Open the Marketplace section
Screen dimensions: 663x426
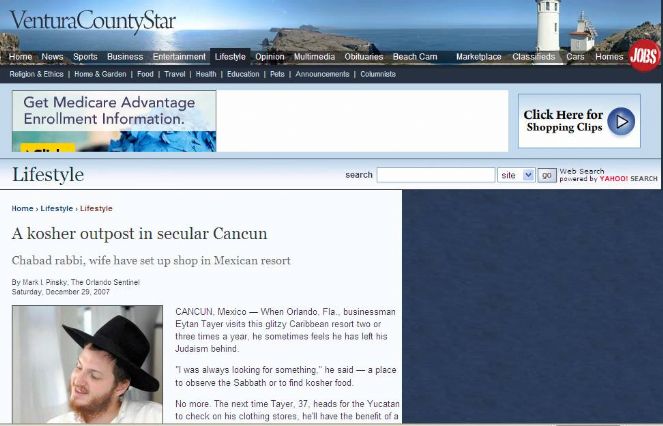[479, 57]
